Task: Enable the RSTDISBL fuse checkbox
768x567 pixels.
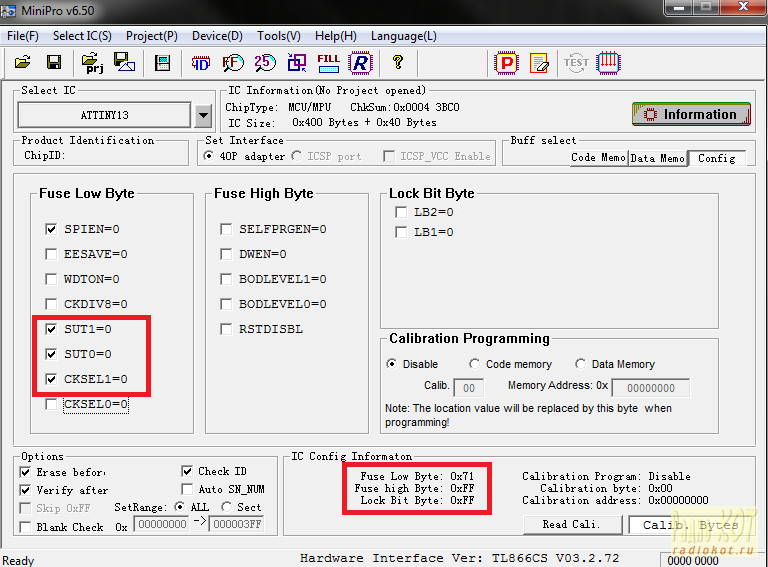Action: point(227,329)
